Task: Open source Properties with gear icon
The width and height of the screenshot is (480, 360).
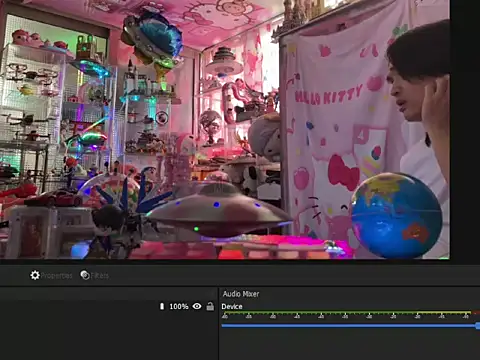Action: click(x=51, y=275)
